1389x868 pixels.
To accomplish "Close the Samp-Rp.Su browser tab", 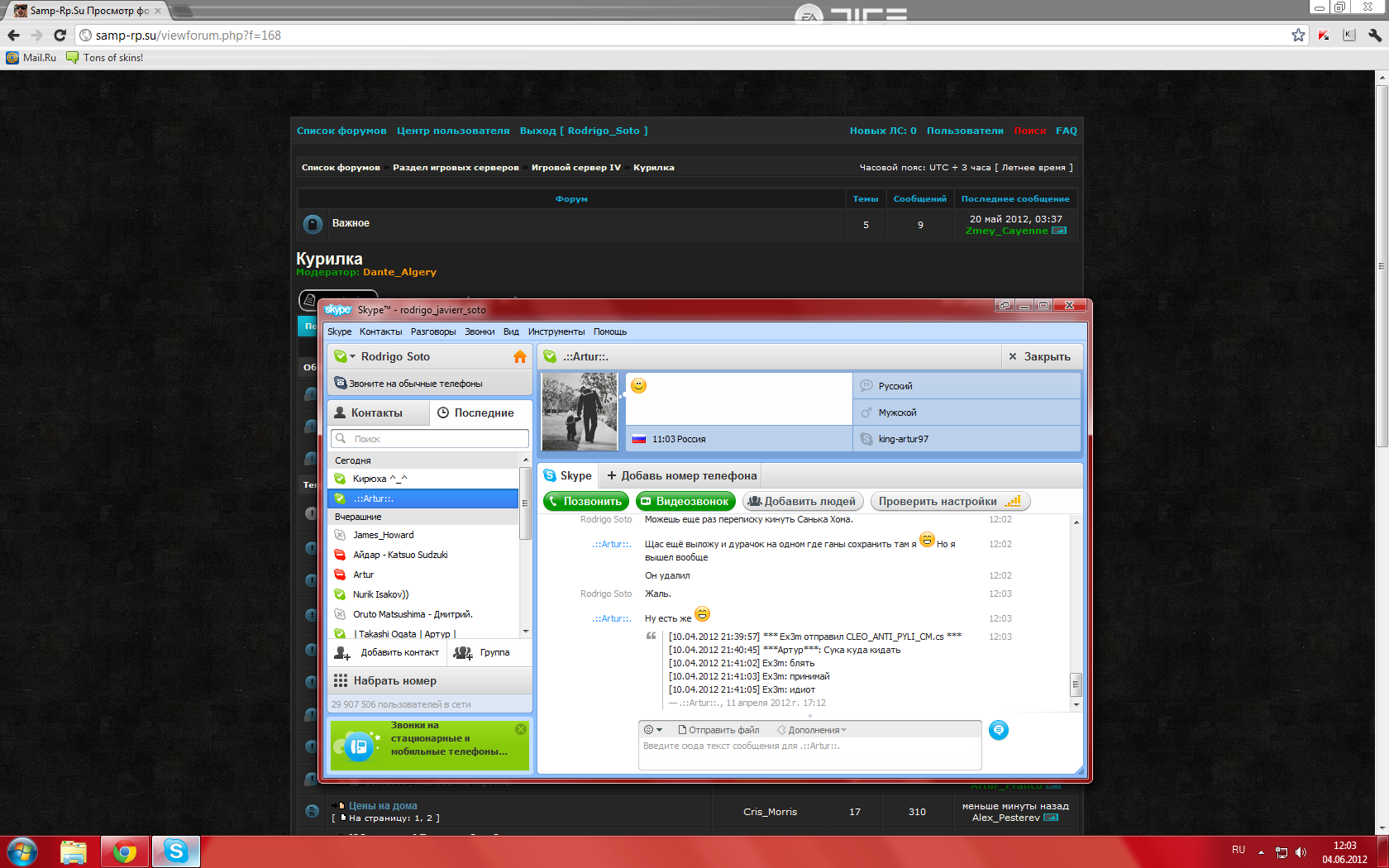I will coord(158,11).
